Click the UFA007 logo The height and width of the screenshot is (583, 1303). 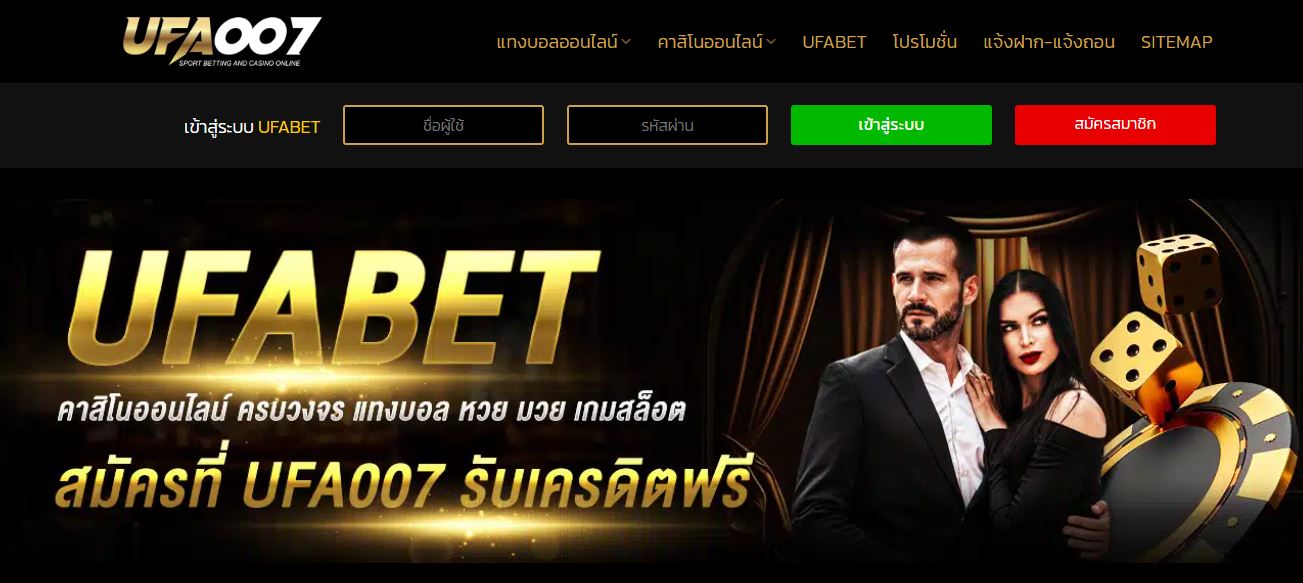click(221, 42)
